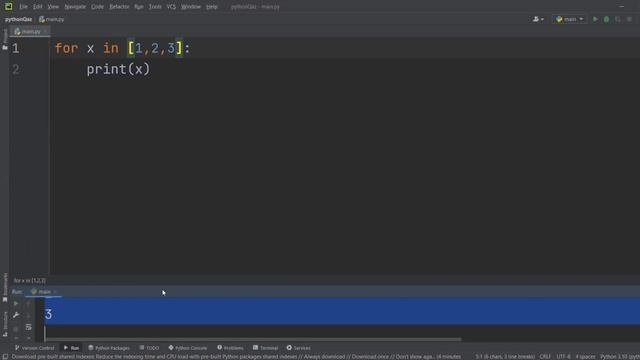Open the Edit menu

click(x=38, y=7)
